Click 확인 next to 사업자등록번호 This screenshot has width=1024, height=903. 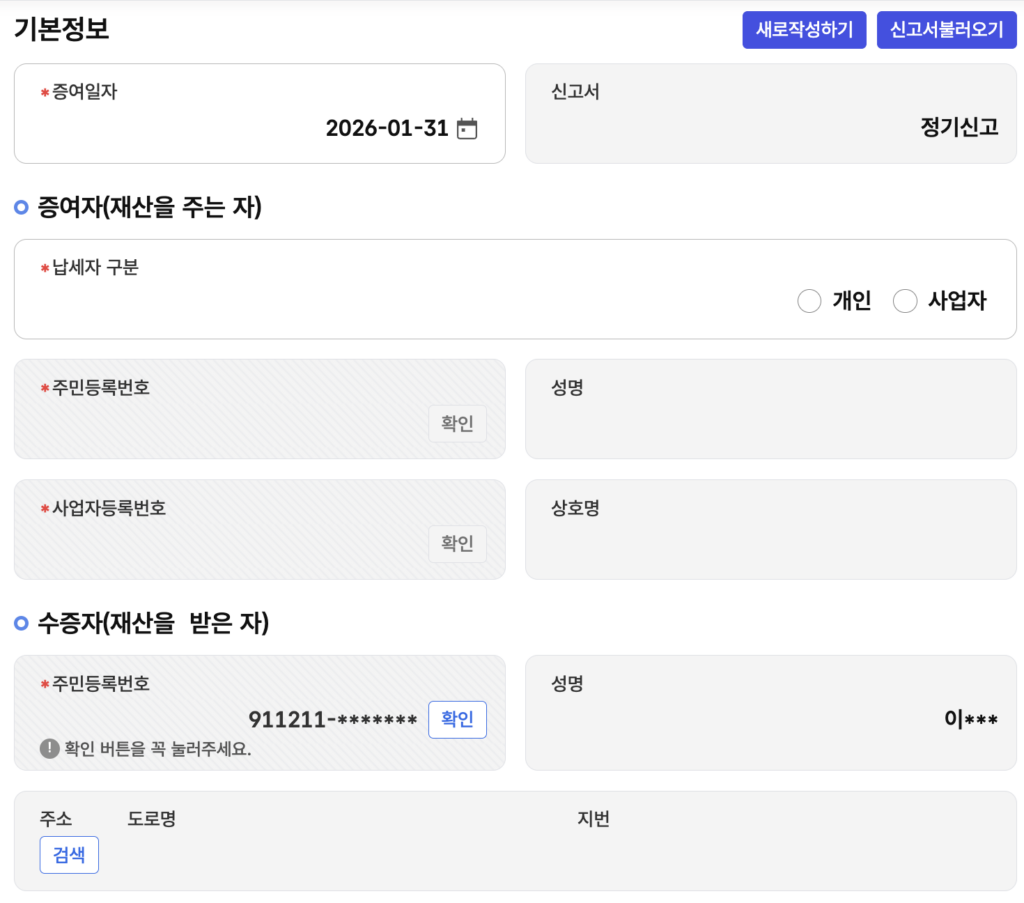pyautogui.click(x=457, y=544)
